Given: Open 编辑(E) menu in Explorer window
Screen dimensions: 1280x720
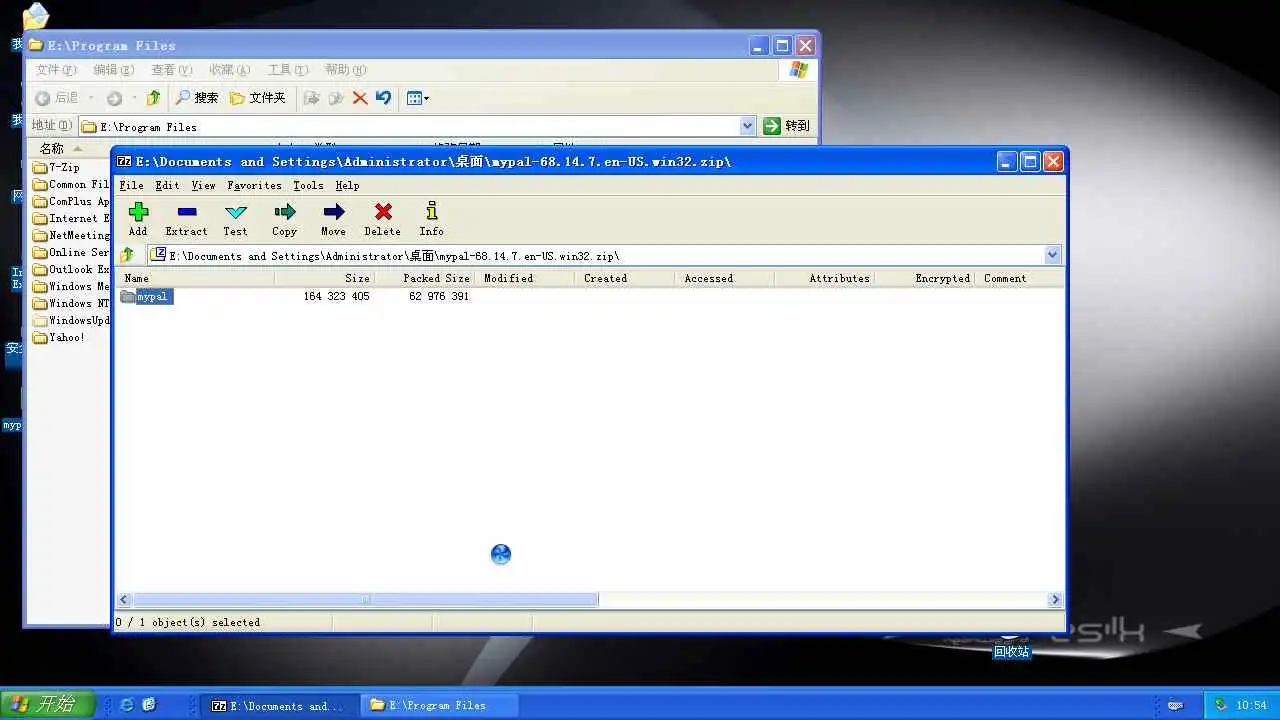Looking at the screenshot, I should pos(113,70).
